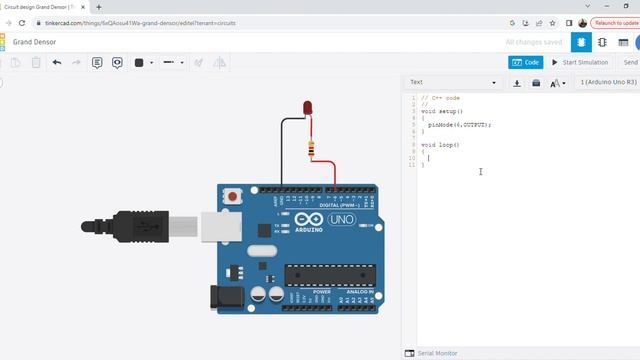This screenshot has height=360, width=640.
Task: Click the wire color swatch
Action: click(139, 62)
